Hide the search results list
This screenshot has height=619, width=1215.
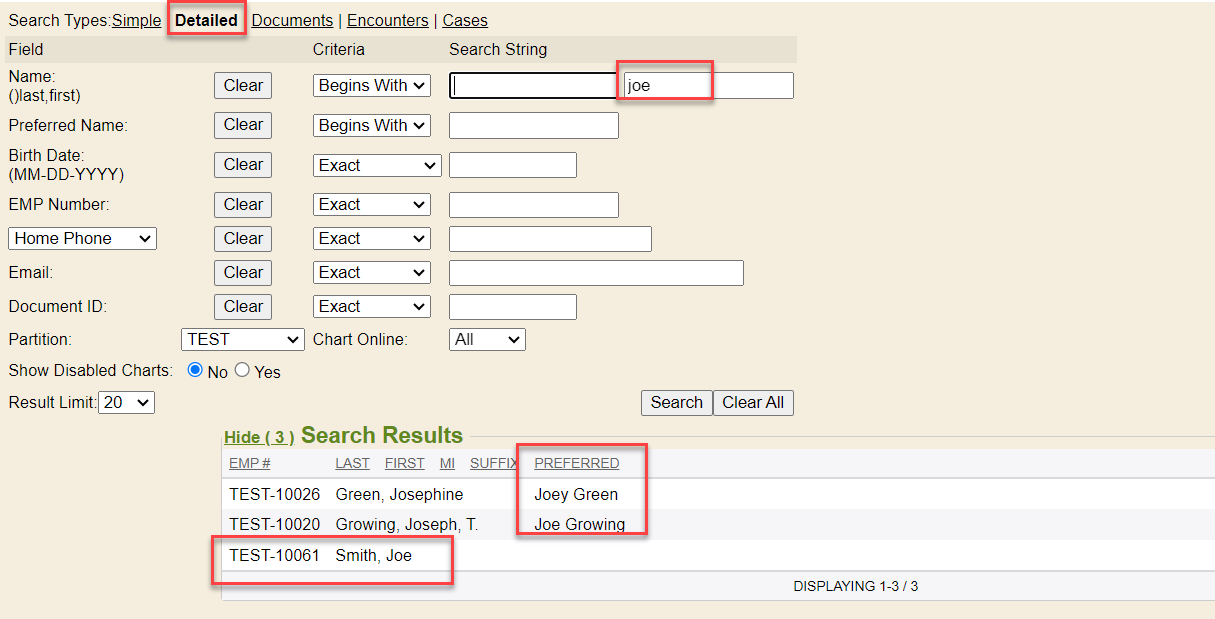point(259,437)
